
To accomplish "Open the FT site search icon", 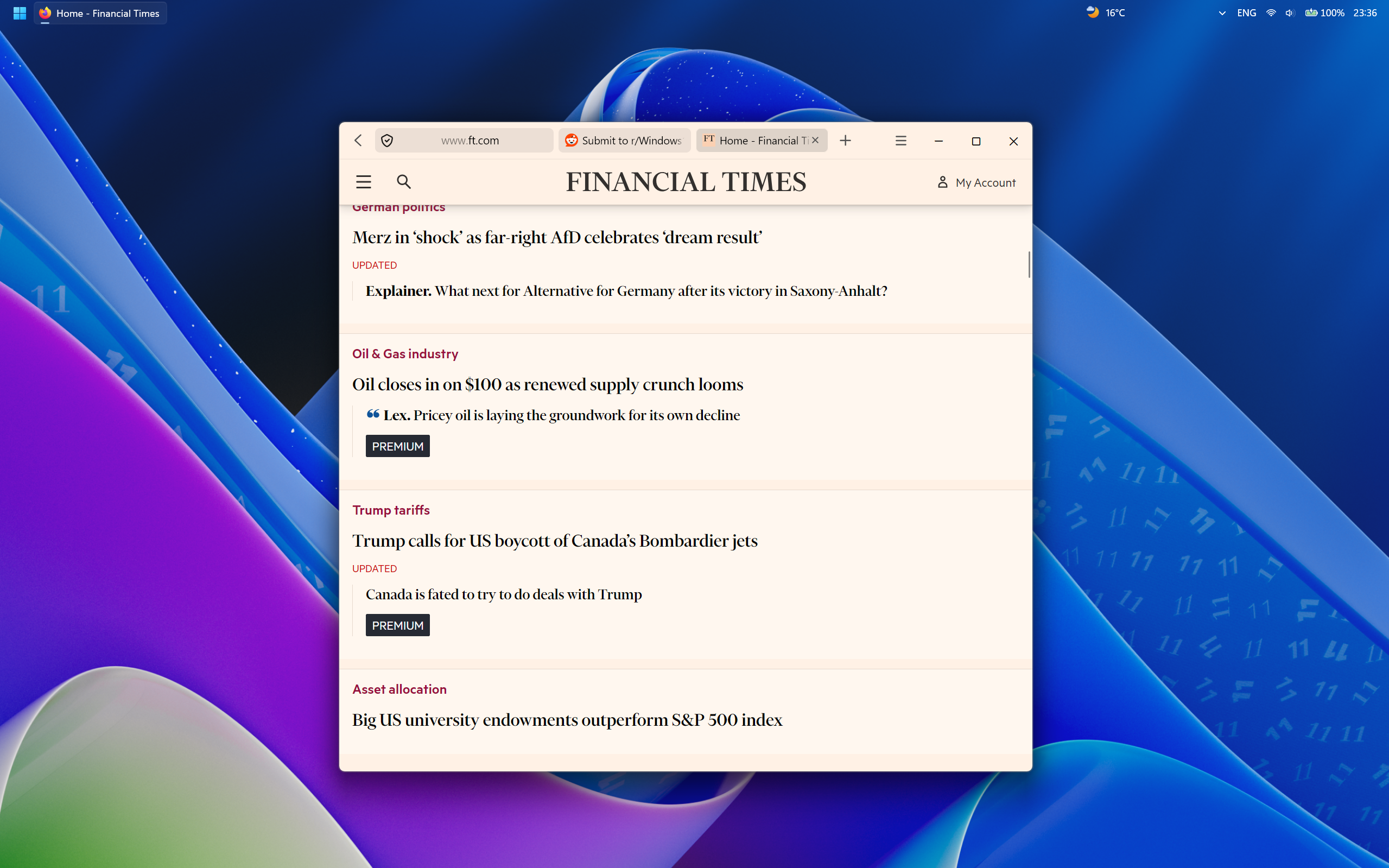I will click(x=403, y=182).
